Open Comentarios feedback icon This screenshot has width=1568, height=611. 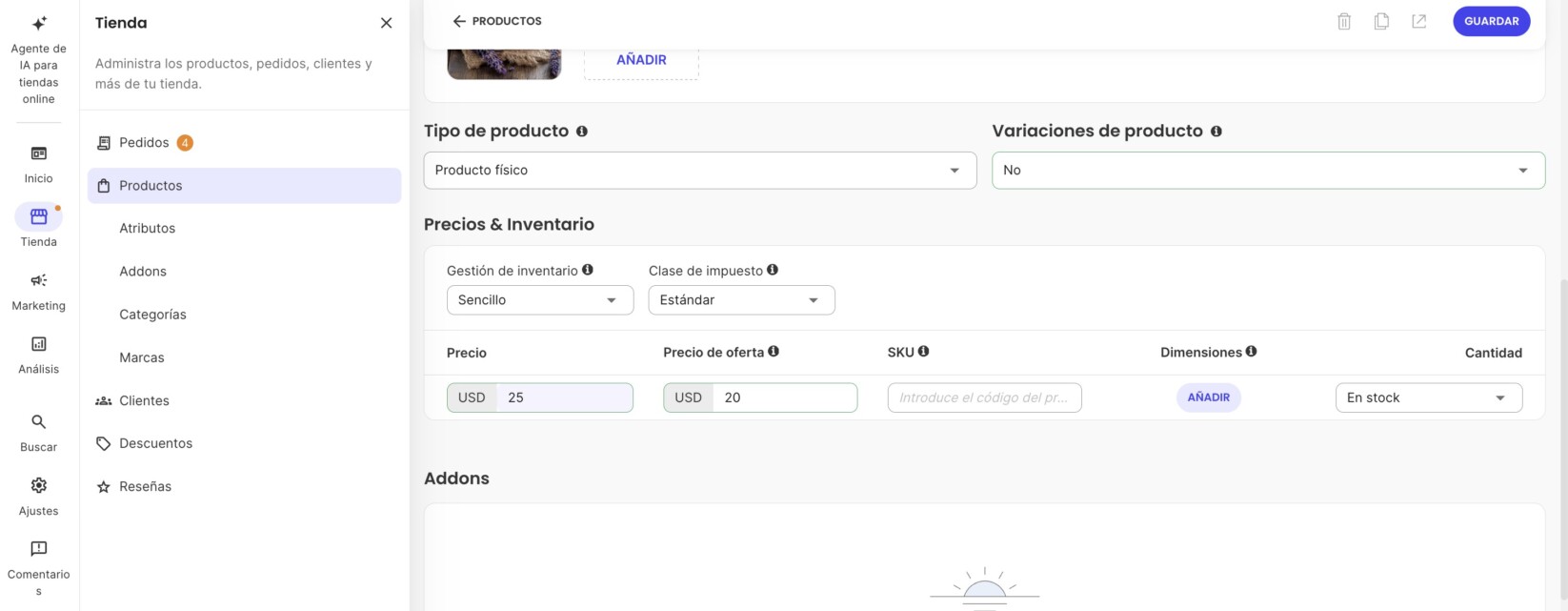pos(39,549)
